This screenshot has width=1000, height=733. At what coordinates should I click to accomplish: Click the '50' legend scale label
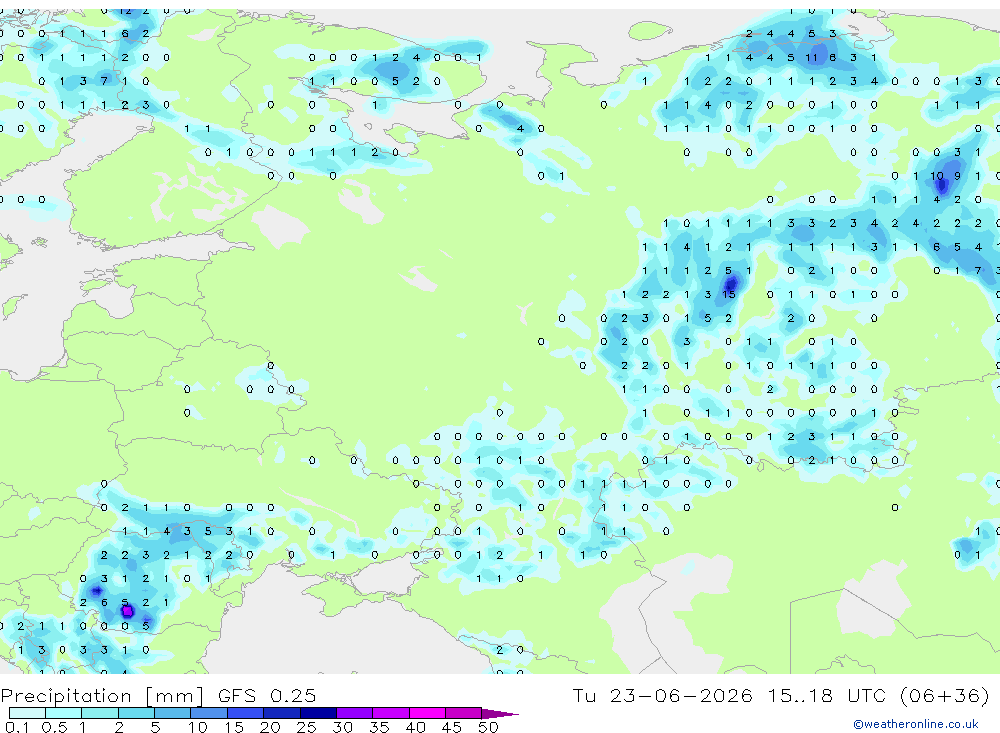pyautogui.click(x=488, y=727)
